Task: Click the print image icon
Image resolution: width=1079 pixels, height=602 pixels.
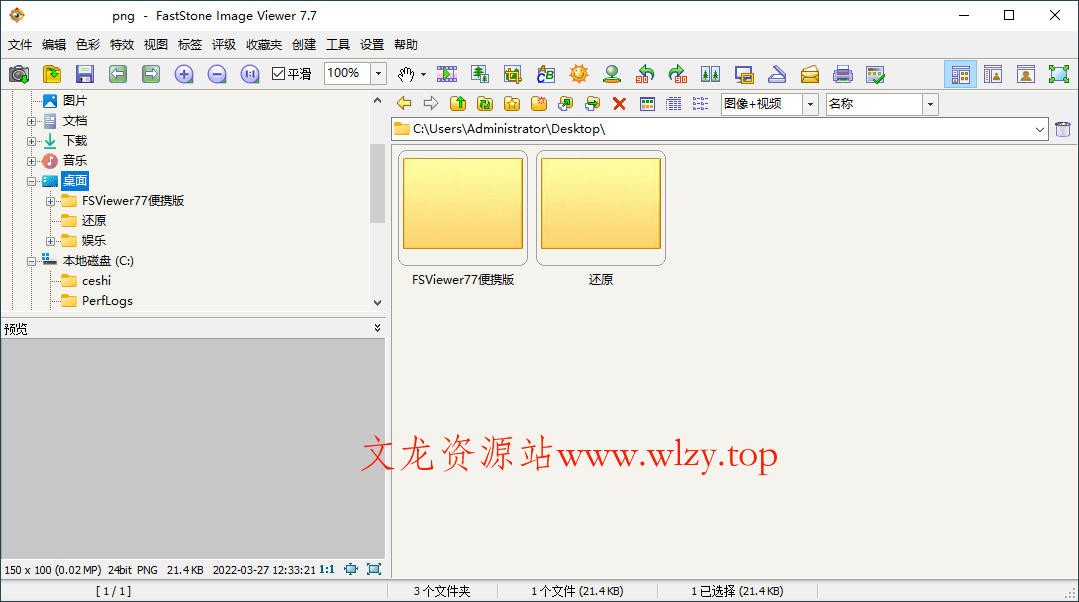Action: 843,74
